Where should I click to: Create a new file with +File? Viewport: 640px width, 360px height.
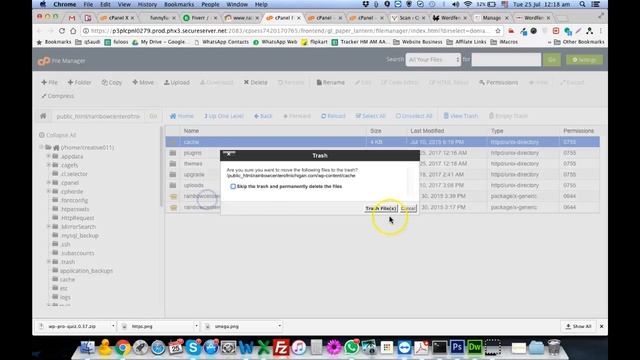coord(49,82)
